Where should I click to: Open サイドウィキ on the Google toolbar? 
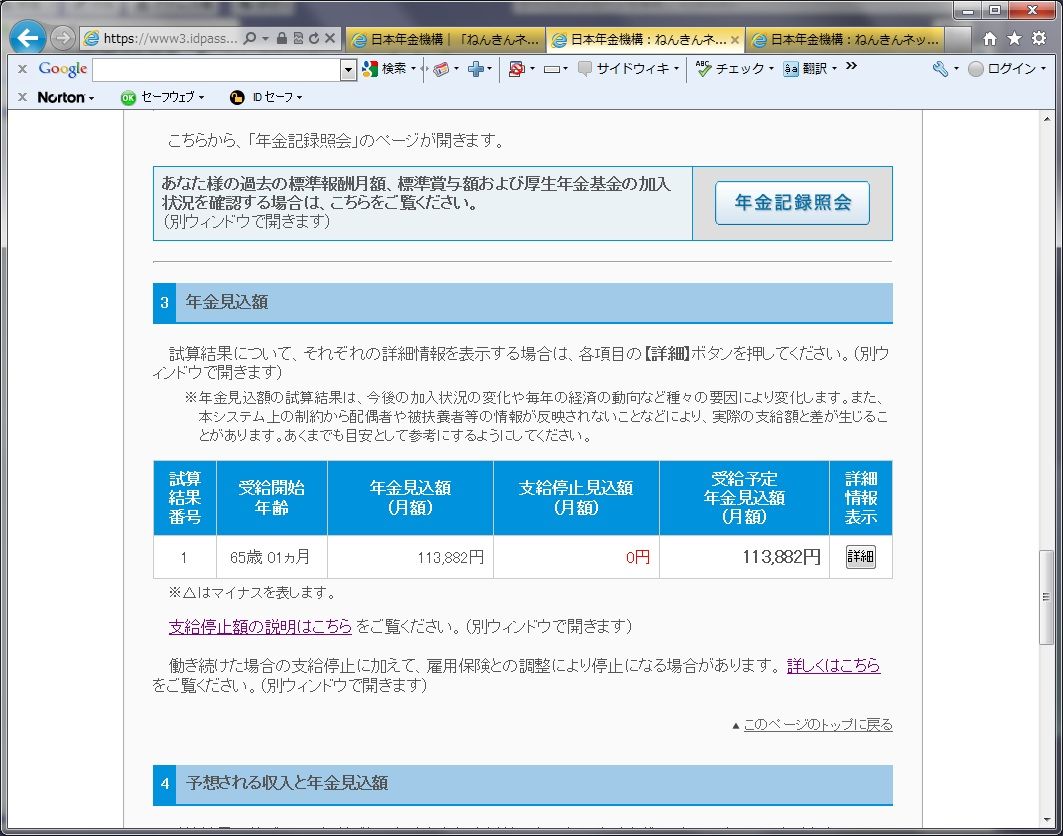tap(624, 68)
